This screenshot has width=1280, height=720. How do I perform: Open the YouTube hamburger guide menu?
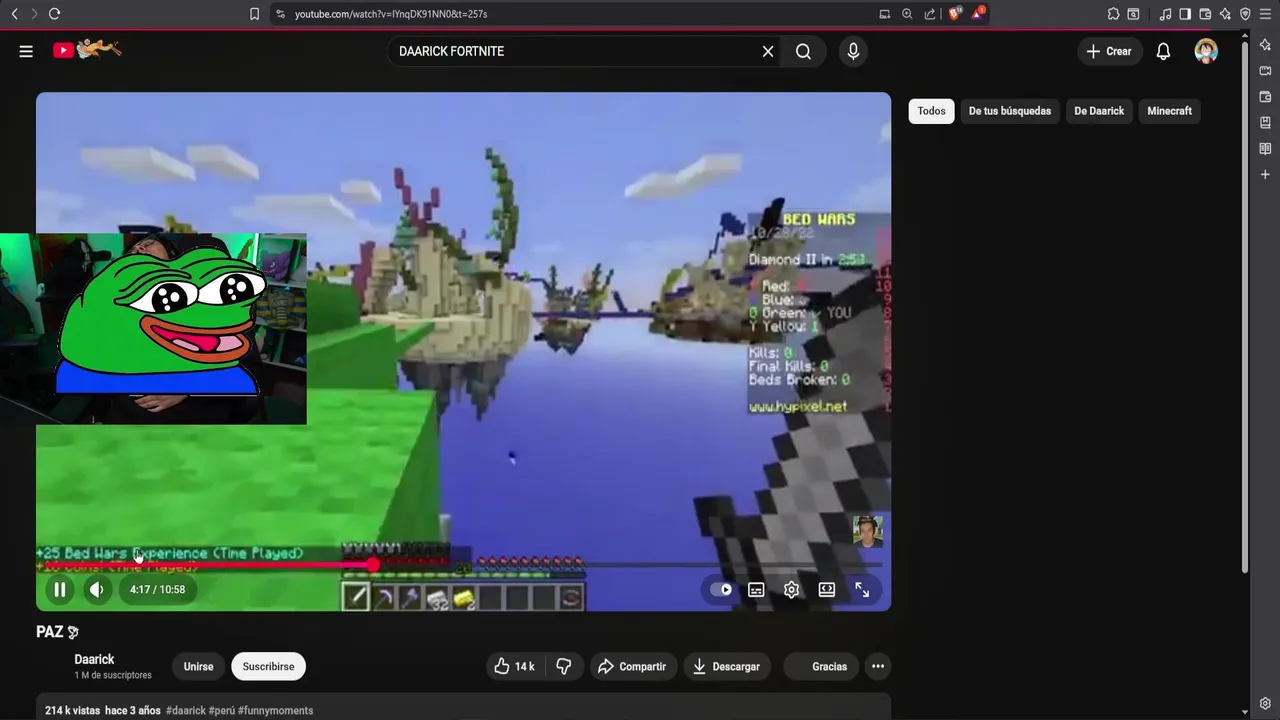[x=26, y=51]
